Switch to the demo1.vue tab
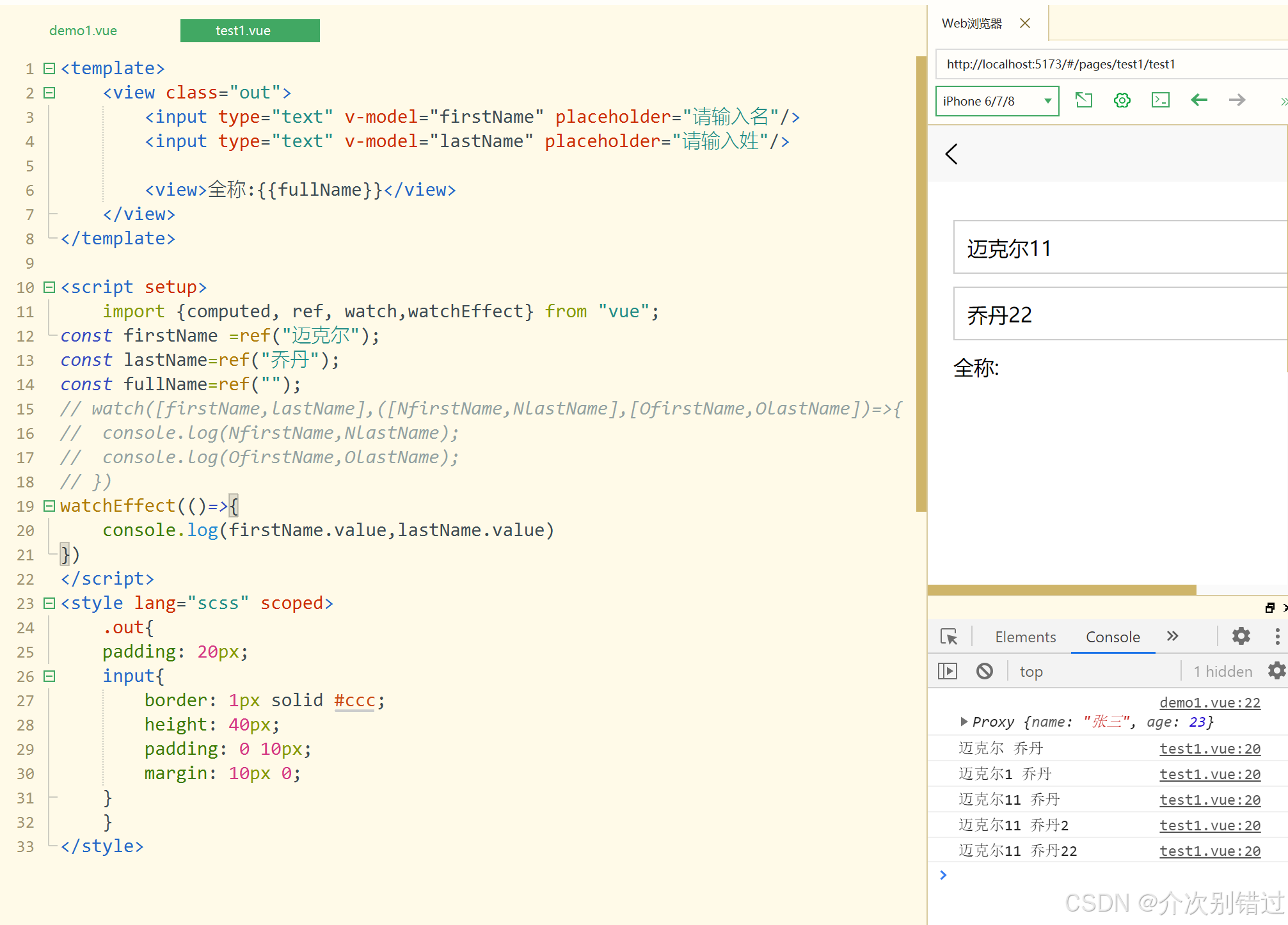Image resolution: width=1288 pixels, height=925 pixels. (x=83, y=31)
